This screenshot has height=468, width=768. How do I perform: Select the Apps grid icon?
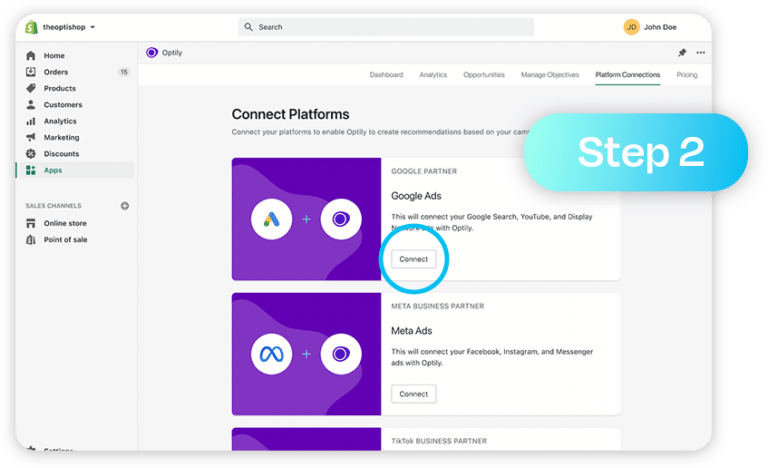pyautogui.click(x=31, y=170)
